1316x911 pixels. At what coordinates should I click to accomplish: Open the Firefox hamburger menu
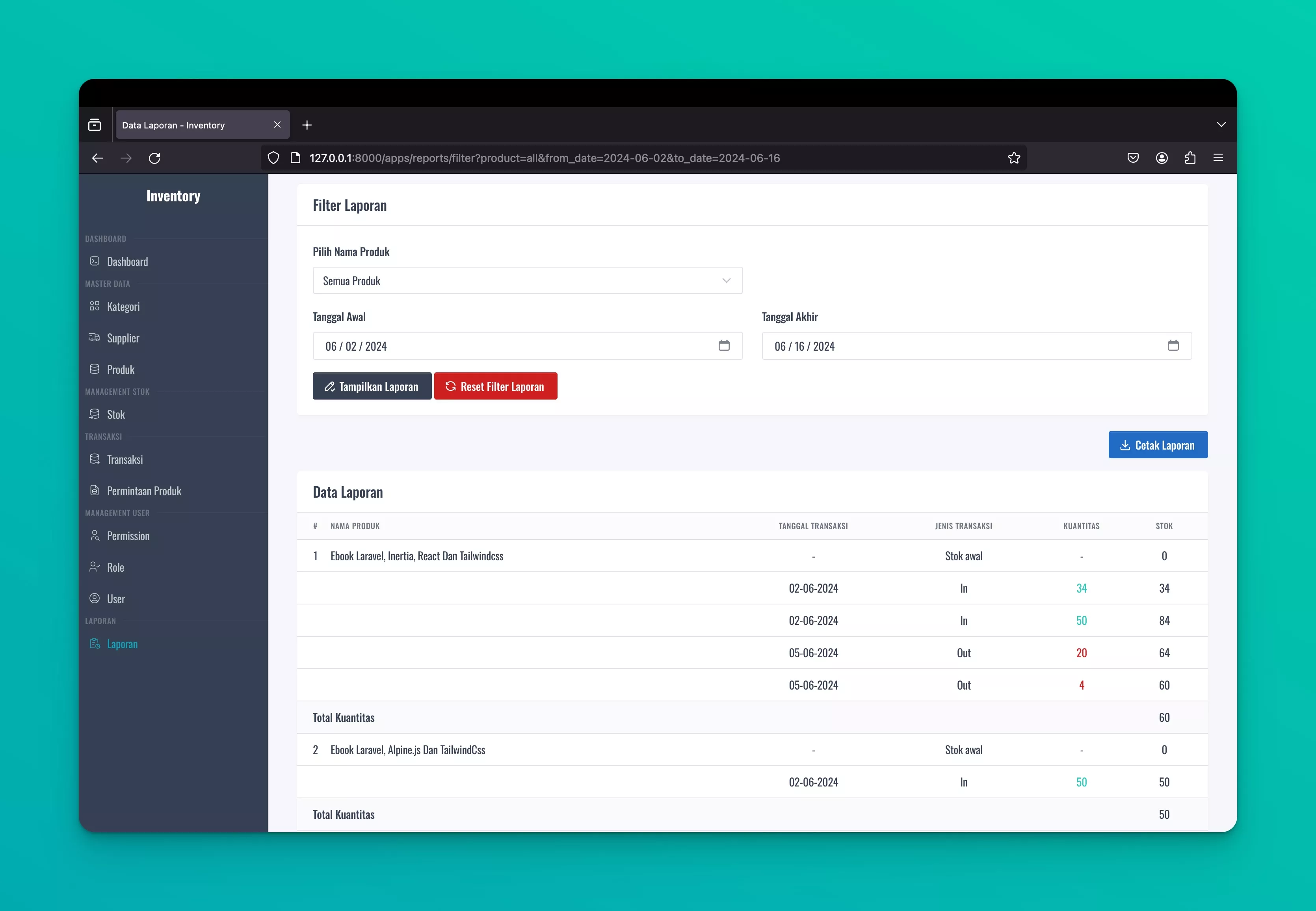pos(1218,158)
